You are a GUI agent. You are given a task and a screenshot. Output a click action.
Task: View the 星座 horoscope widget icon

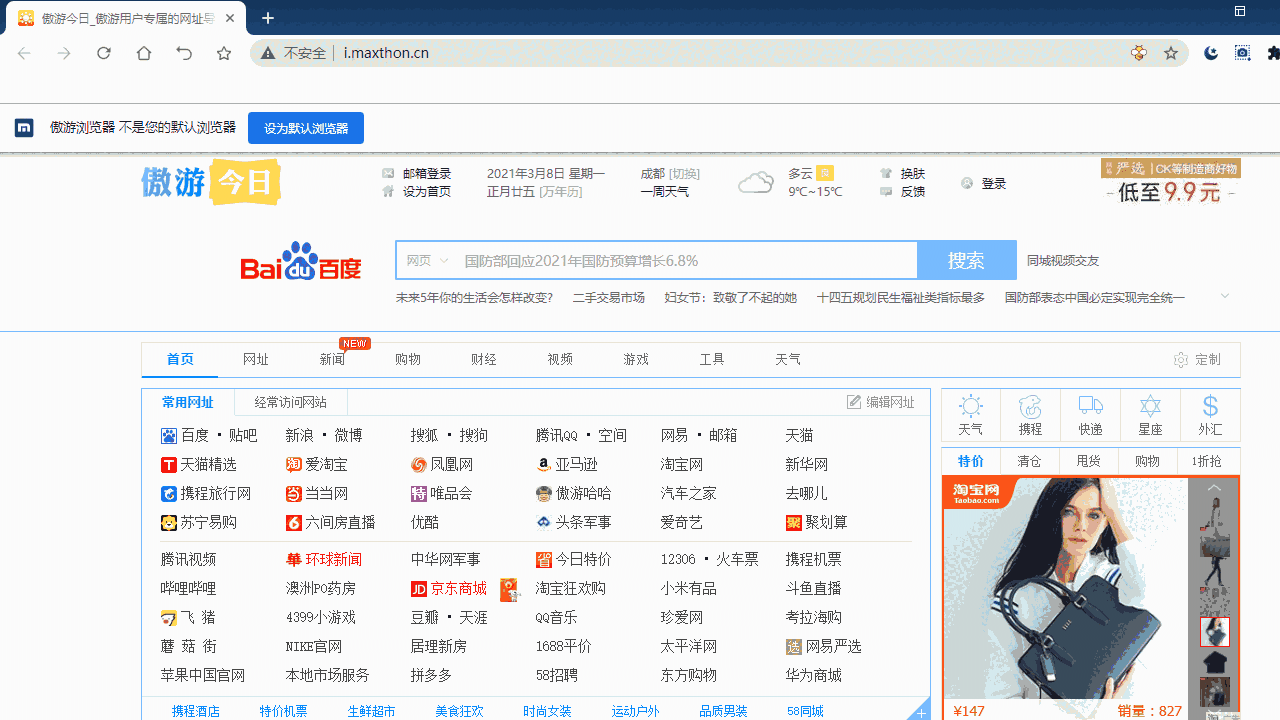pyautogui.click(x=1150, y=414)
